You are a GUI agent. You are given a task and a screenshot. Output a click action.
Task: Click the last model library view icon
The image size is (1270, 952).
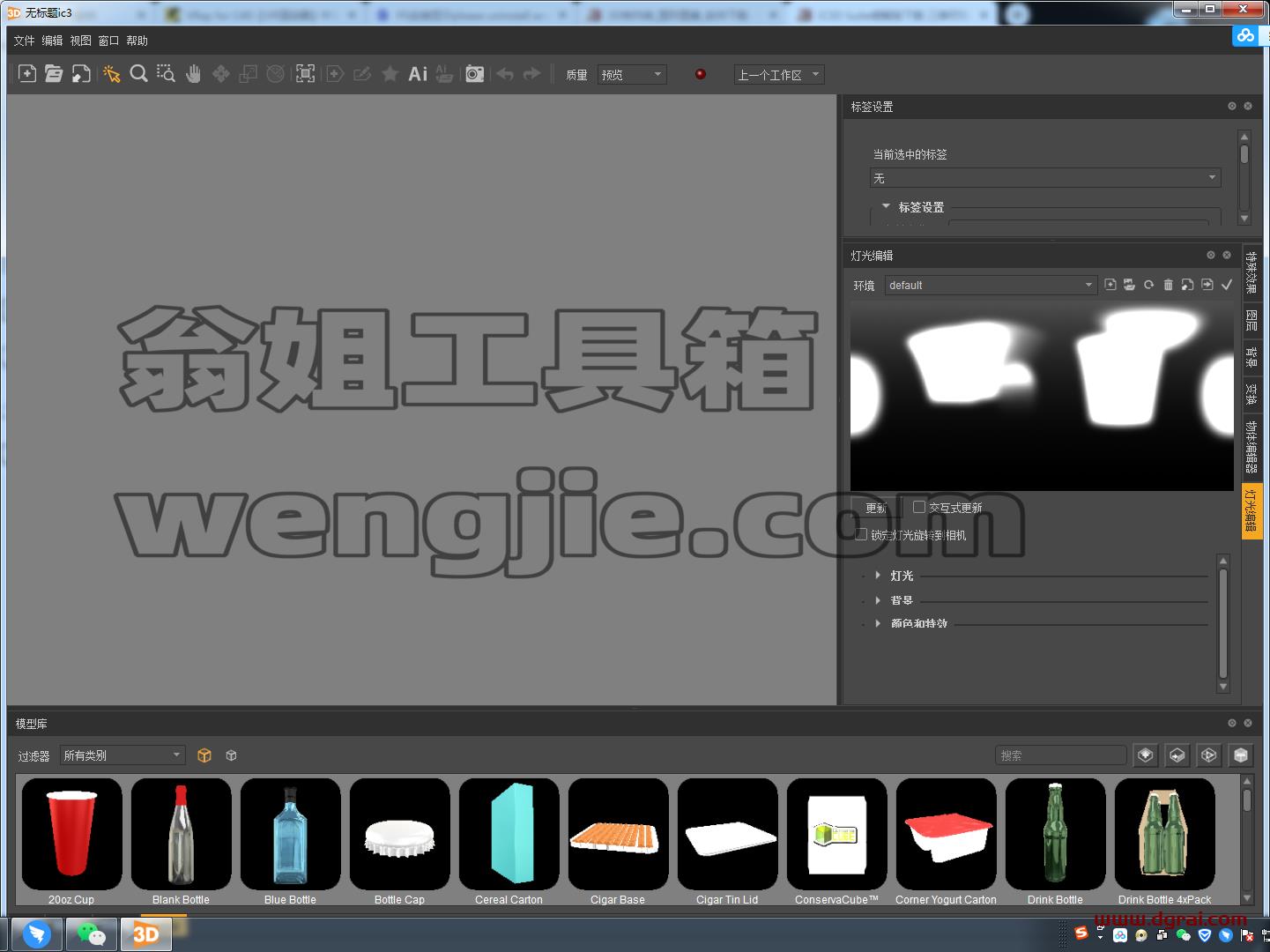tap(1241, 755)
